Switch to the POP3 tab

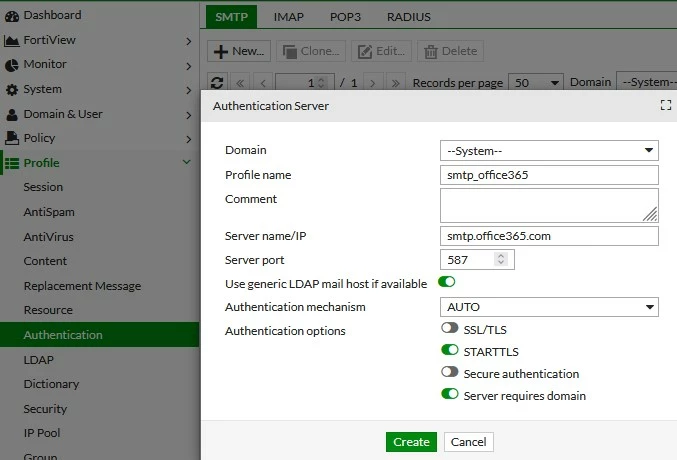[345, 17]
